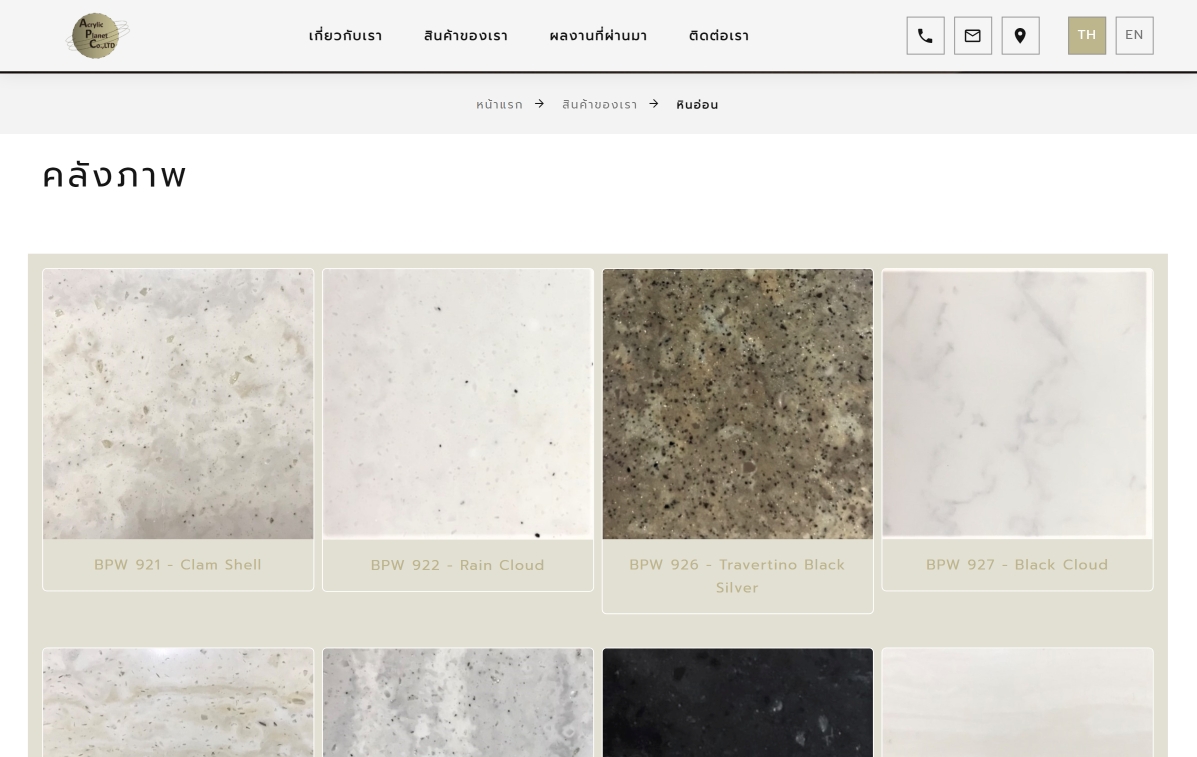
Task: Click the Acrylic Planet Co., Ltd logo
Action: coord(98,35)
